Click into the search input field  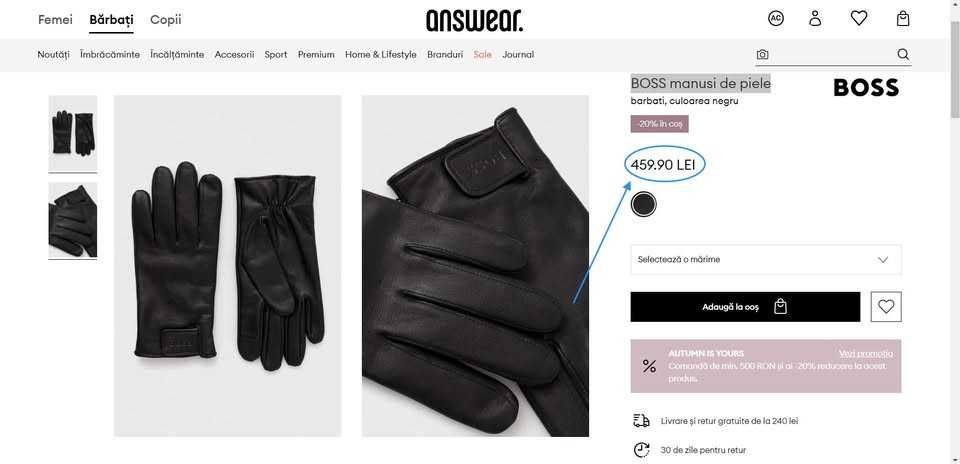pos(833,54)
